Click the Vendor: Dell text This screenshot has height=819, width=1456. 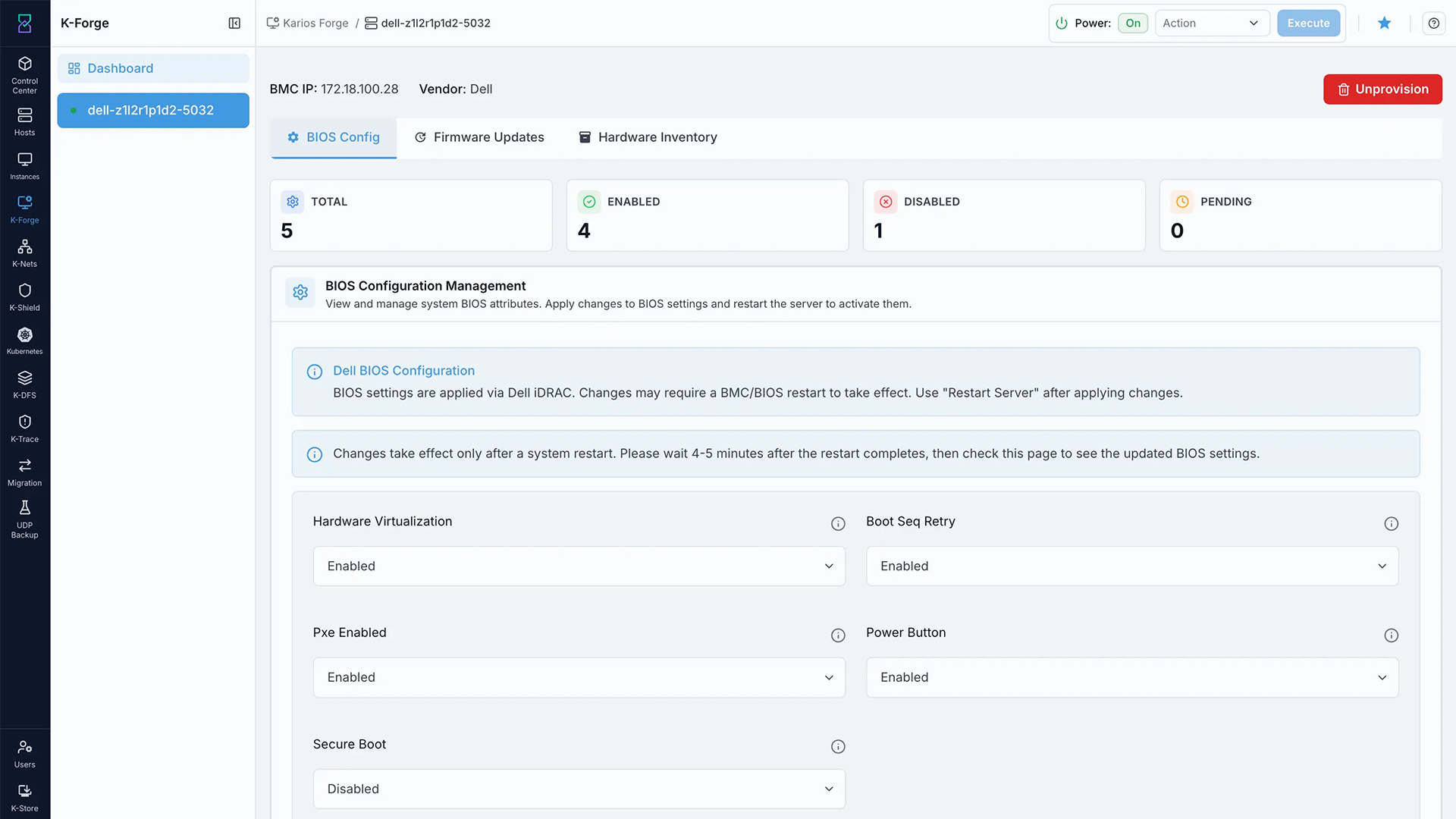coord(456,89)
